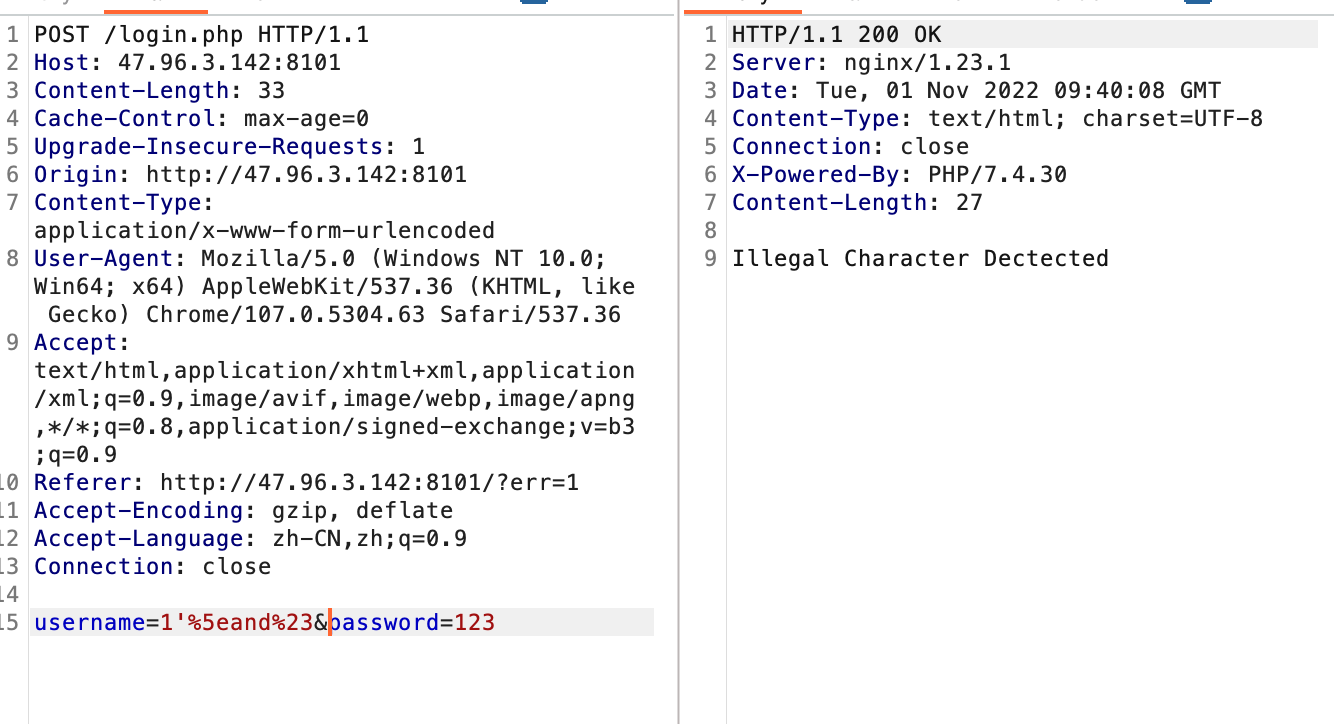
Task: Select the 'Origin: http://47.96.3.142:8101' header
Action: (251, 175)
